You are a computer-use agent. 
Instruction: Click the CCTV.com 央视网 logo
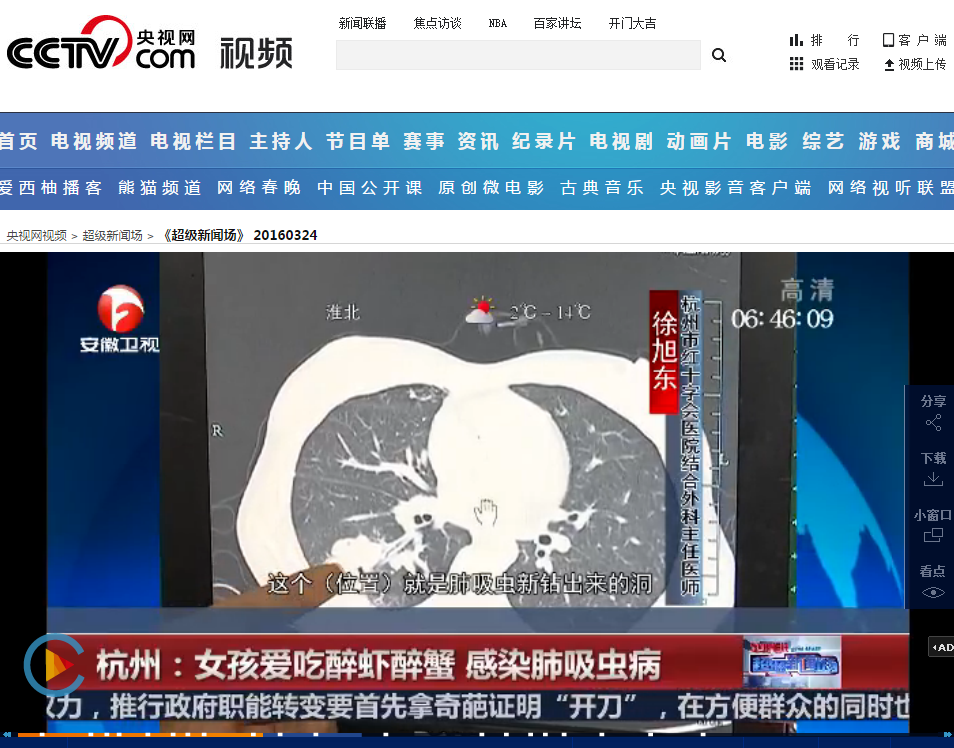pyautogui.click(x=101, y=47)
